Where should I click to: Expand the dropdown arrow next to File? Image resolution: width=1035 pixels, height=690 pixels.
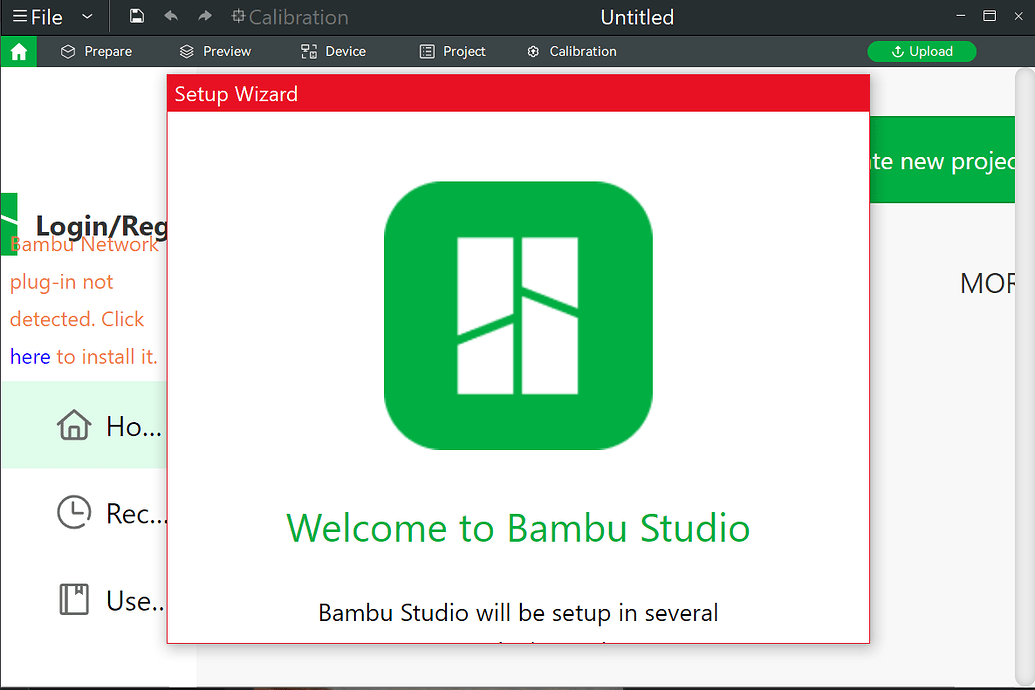(x=87, y=17)
